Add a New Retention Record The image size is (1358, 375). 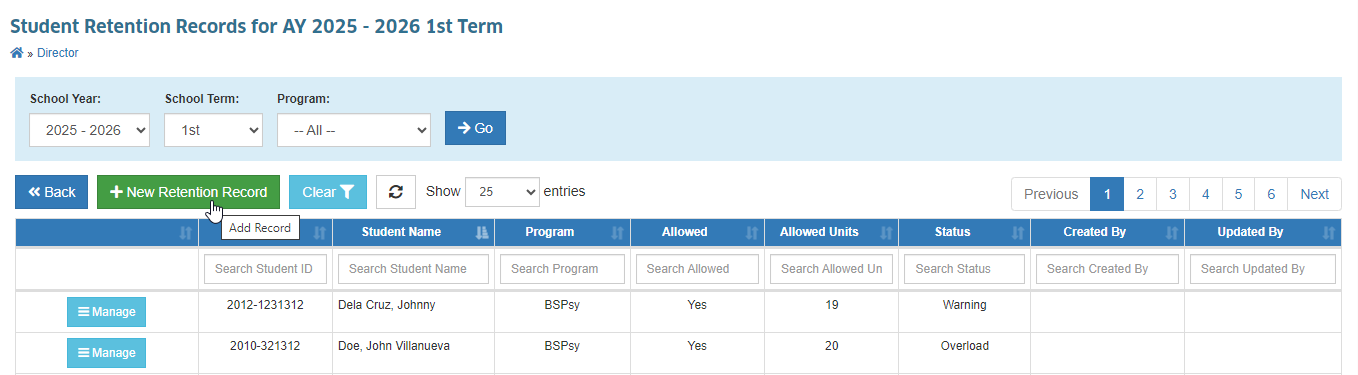(188, 192)
